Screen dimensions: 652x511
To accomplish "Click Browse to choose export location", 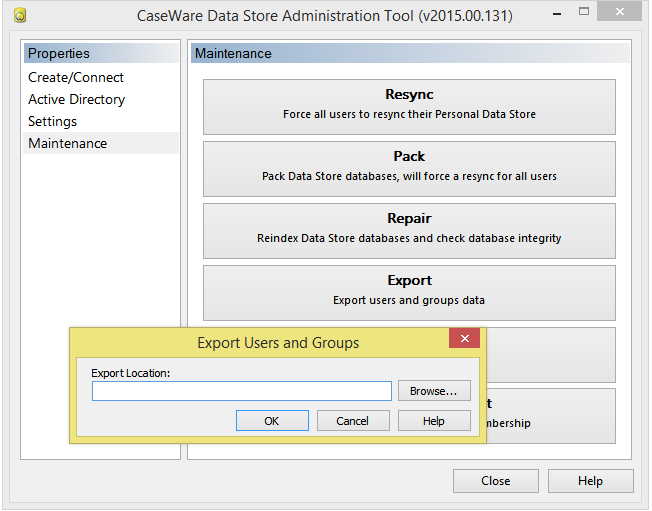I will [x=434, y=391].
